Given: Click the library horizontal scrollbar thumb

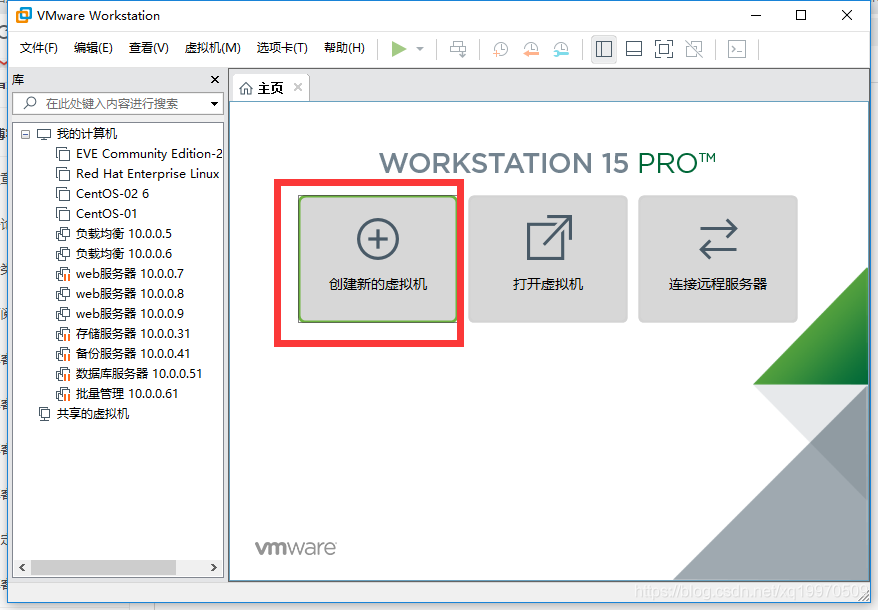Looking at the screenshot, I should tap(104, 567).
